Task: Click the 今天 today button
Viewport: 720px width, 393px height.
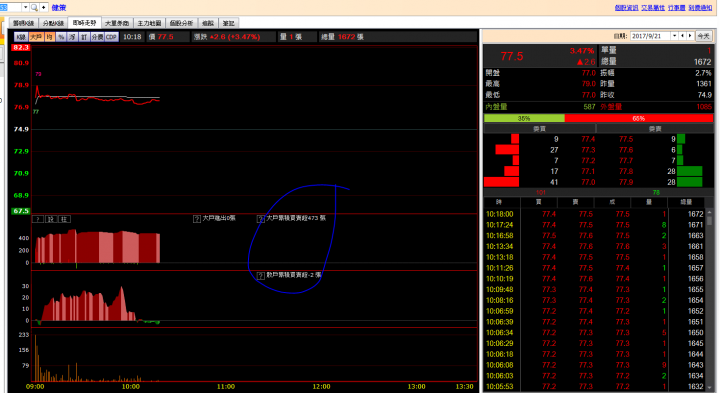Action: 703,36
